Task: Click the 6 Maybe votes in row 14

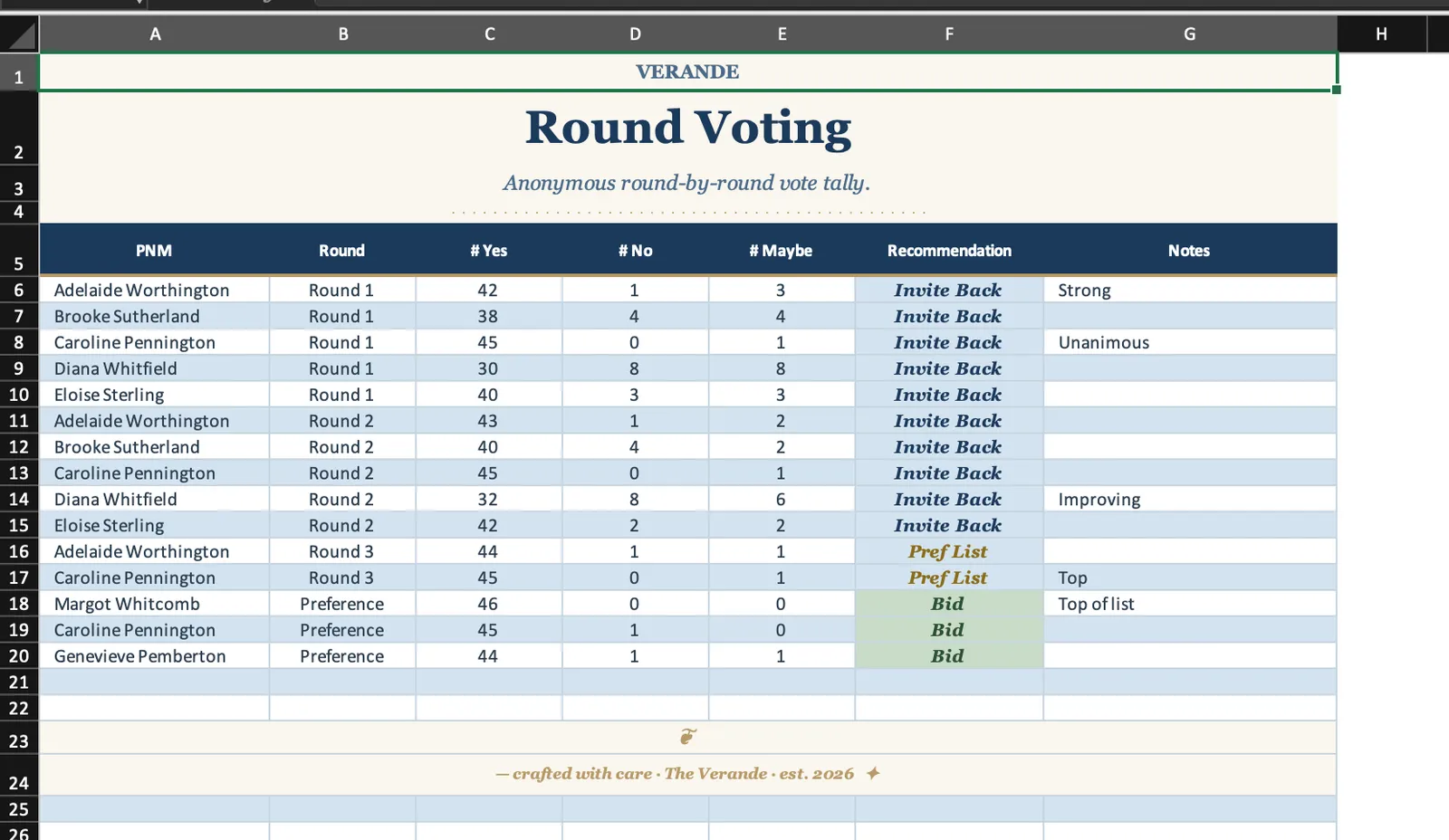Action: 782,500
